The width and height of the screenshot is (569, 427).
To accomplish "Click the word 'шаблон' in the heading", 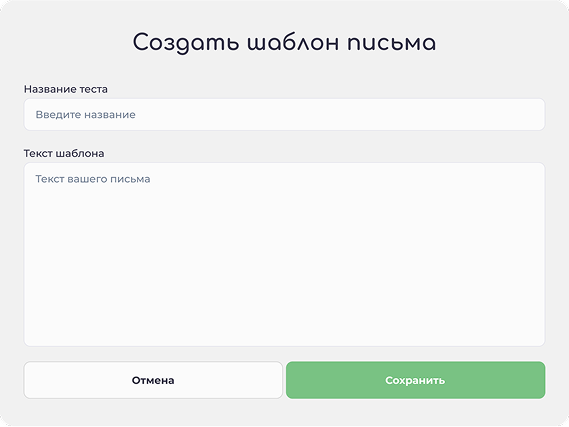I will pyautogui.click(x=293, y=42).
